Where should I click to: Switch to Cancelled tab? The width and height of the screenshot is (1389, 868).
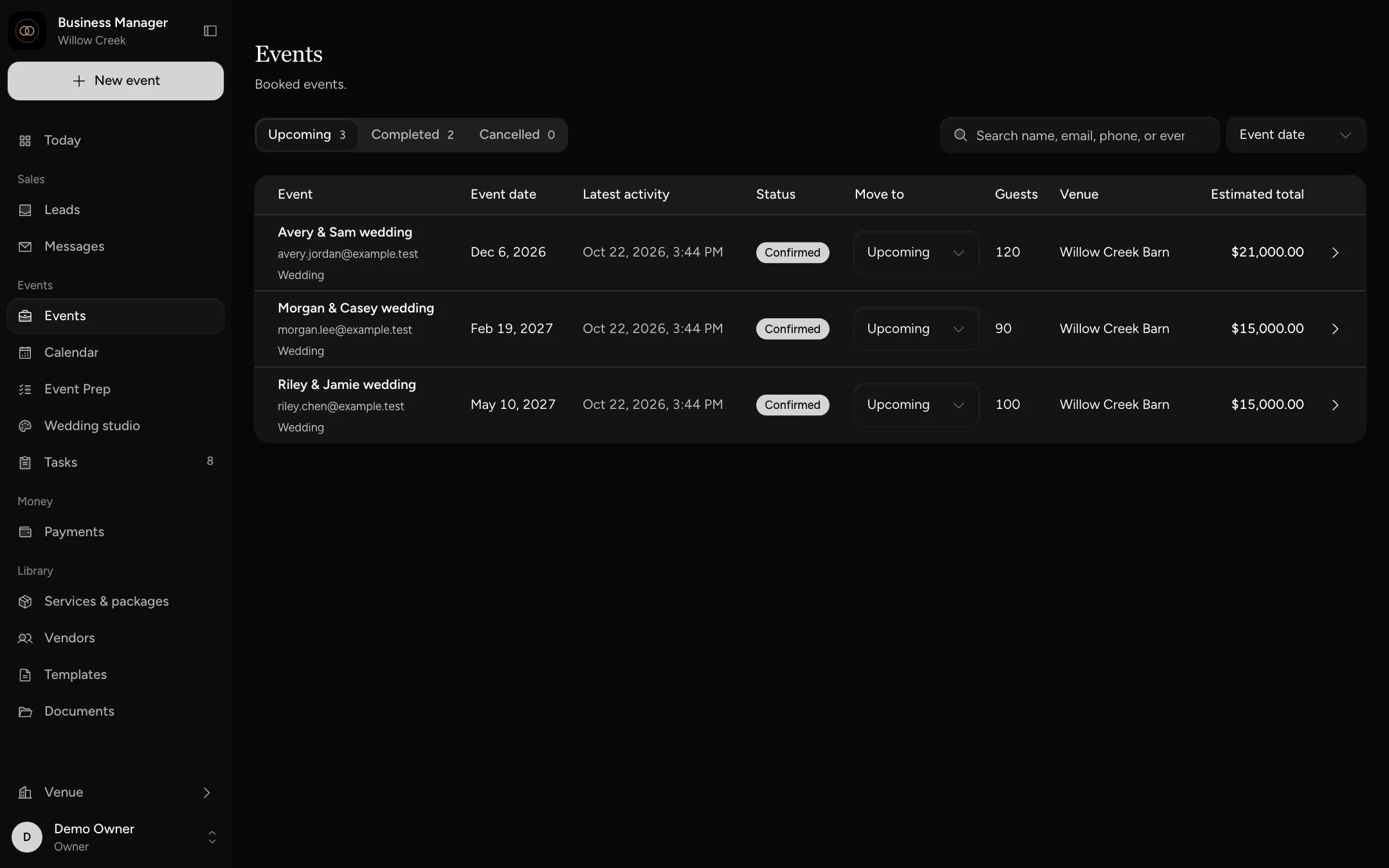coord(516,135)
